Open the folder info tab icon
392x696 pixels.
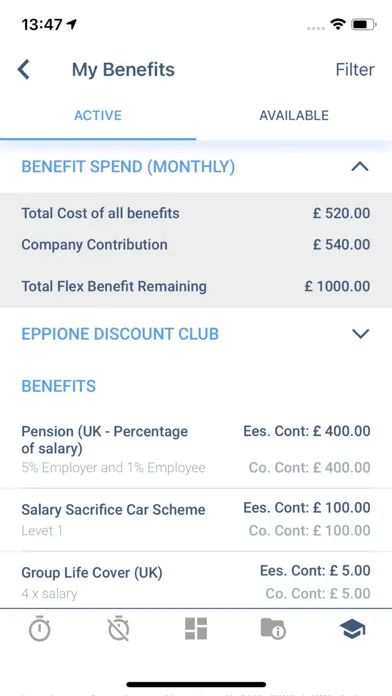[x=273, y=629]
